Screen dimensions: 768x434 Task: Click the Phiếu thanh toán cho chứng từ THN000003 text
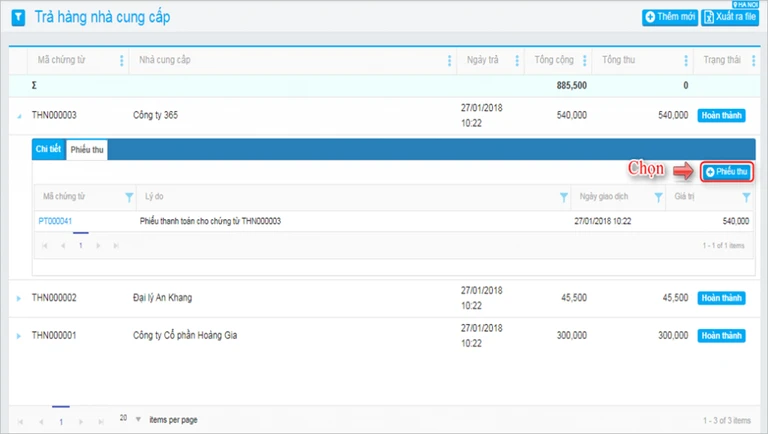(x=211, y=221)
